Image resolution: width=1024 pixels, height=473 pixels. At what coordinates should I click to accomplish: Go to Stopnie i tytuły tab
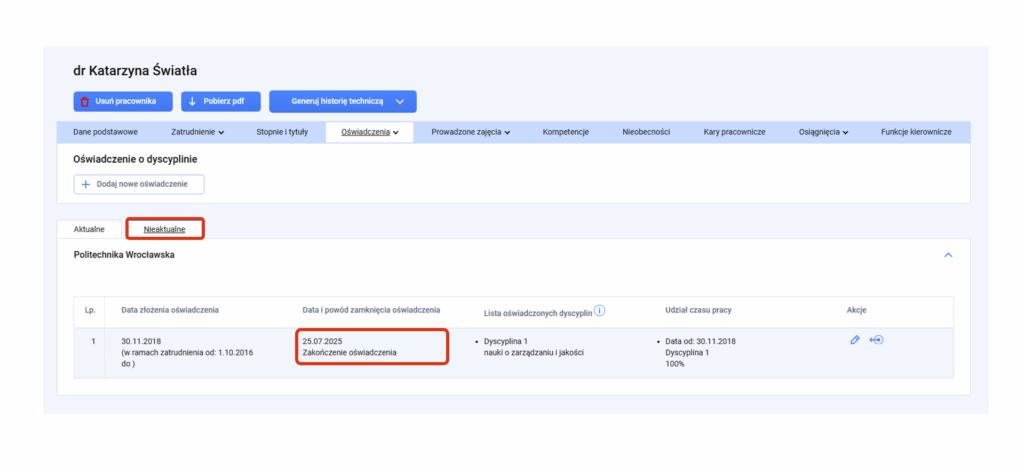(281, 132)
